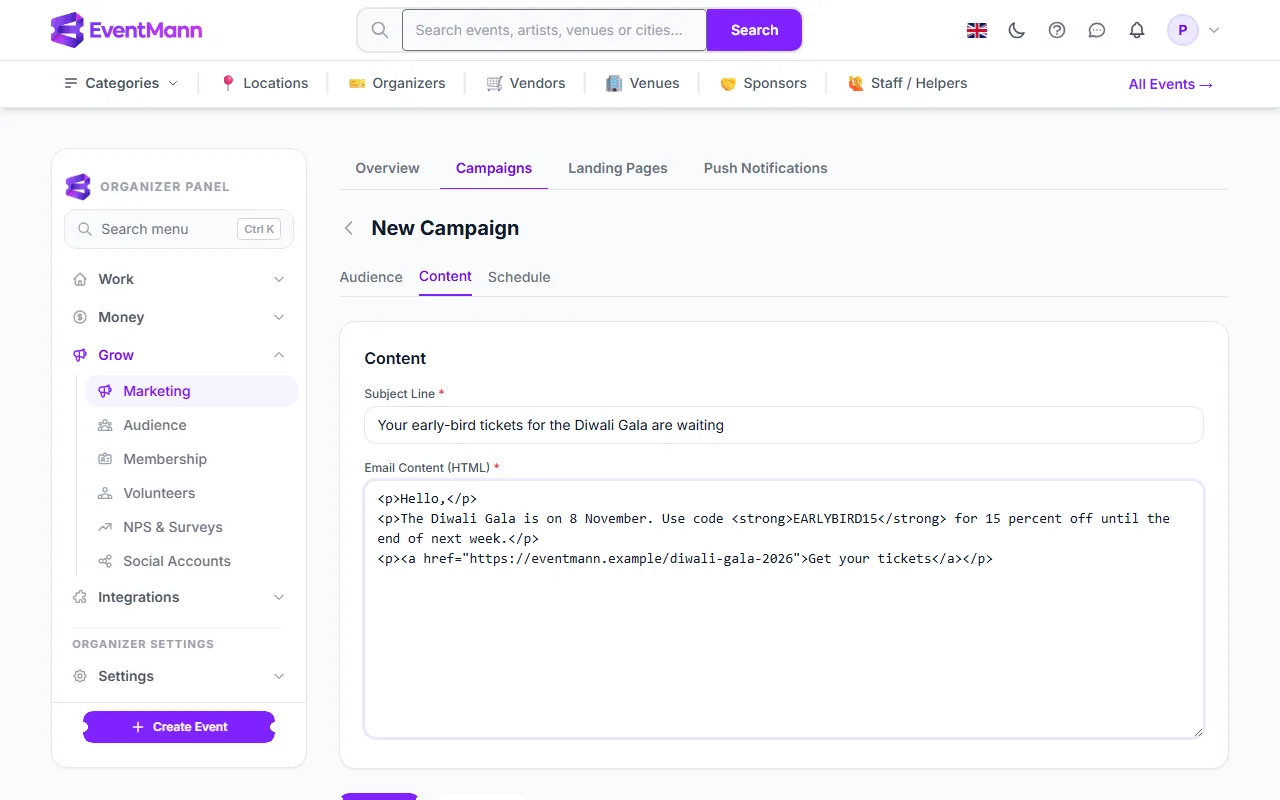Switch to the Schedule campaign step
The height and width of the screenshot is (800, 1280).
519,277
